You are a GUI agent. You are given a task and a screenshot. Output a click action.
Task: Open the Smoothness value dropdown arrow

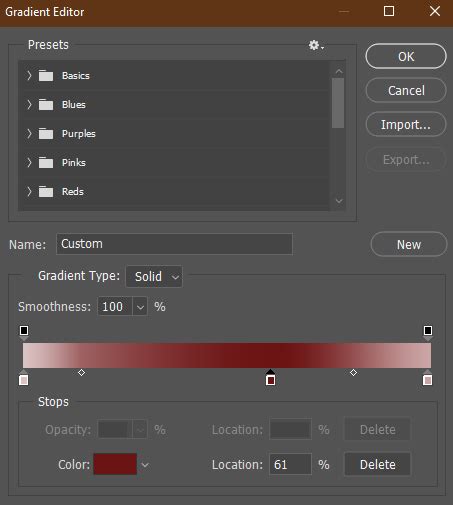140,306
